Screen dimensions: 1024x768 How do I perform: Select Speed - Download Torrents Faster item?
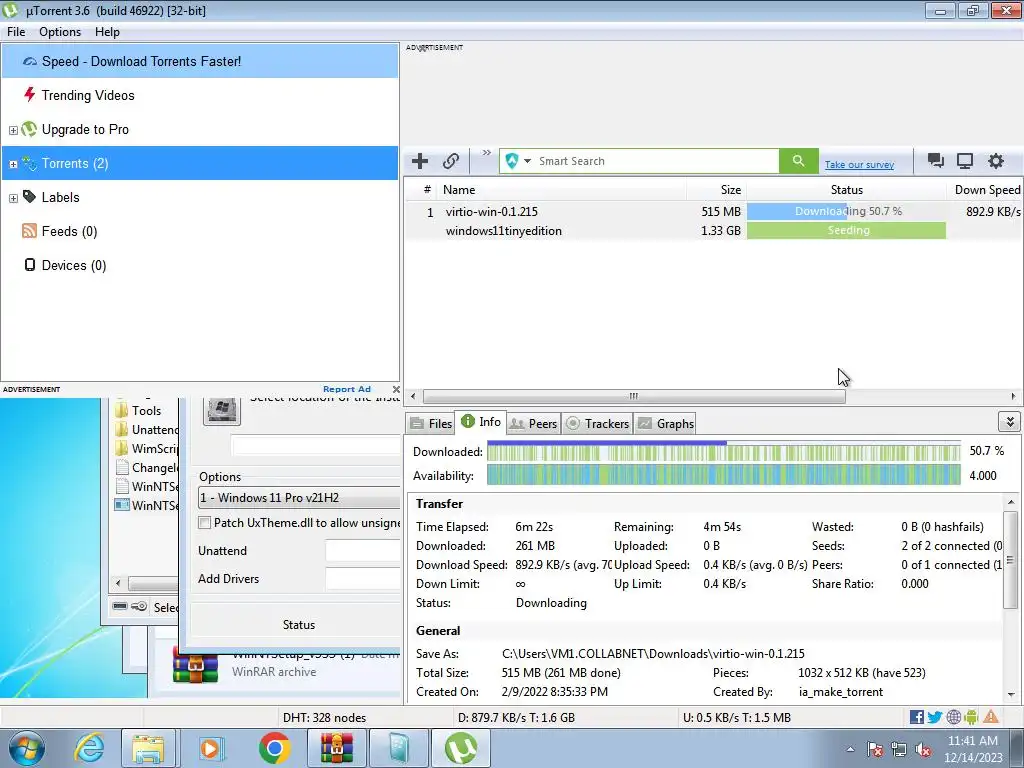tap(200, 61)
